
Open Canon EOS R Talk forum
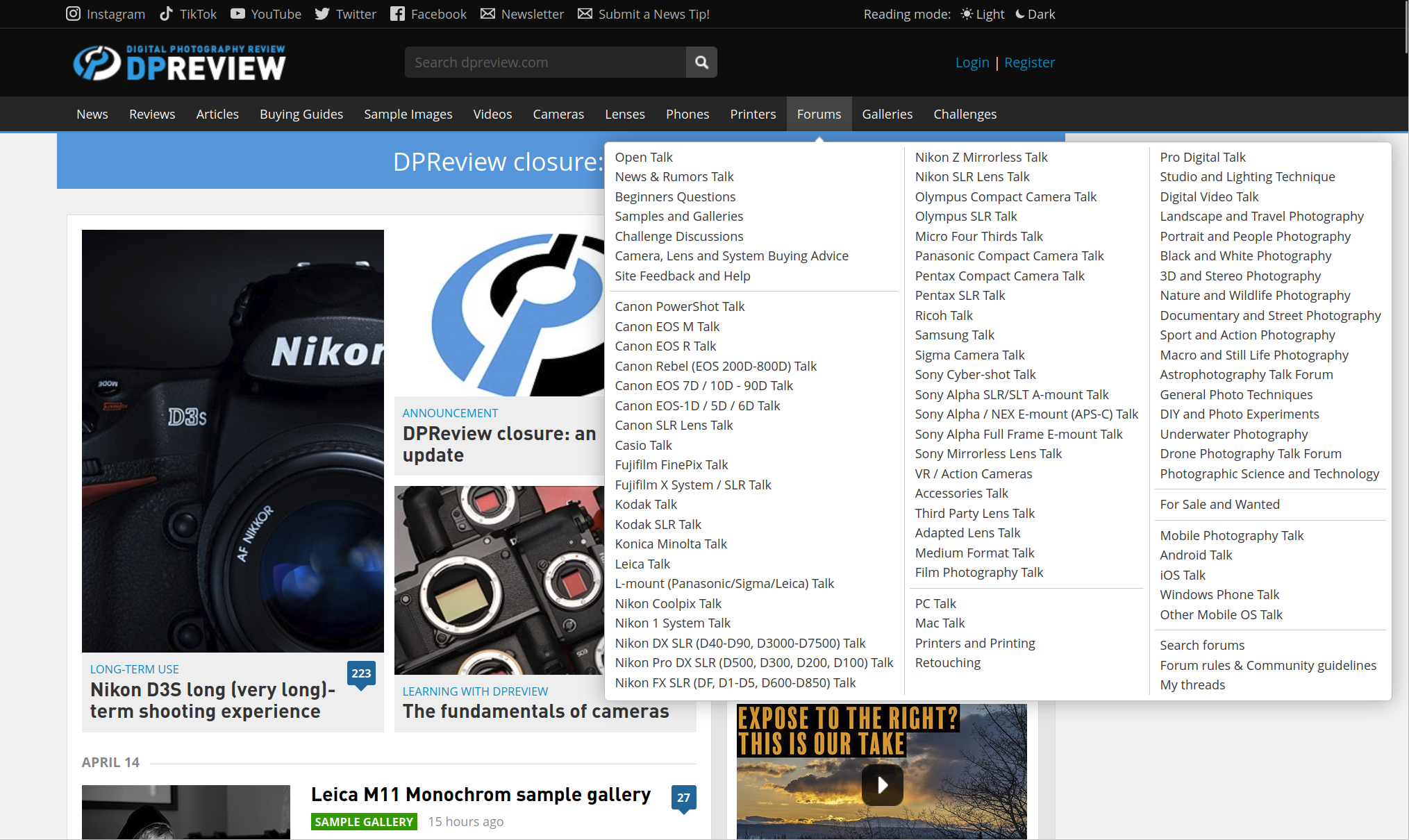[x=665, y=346]
